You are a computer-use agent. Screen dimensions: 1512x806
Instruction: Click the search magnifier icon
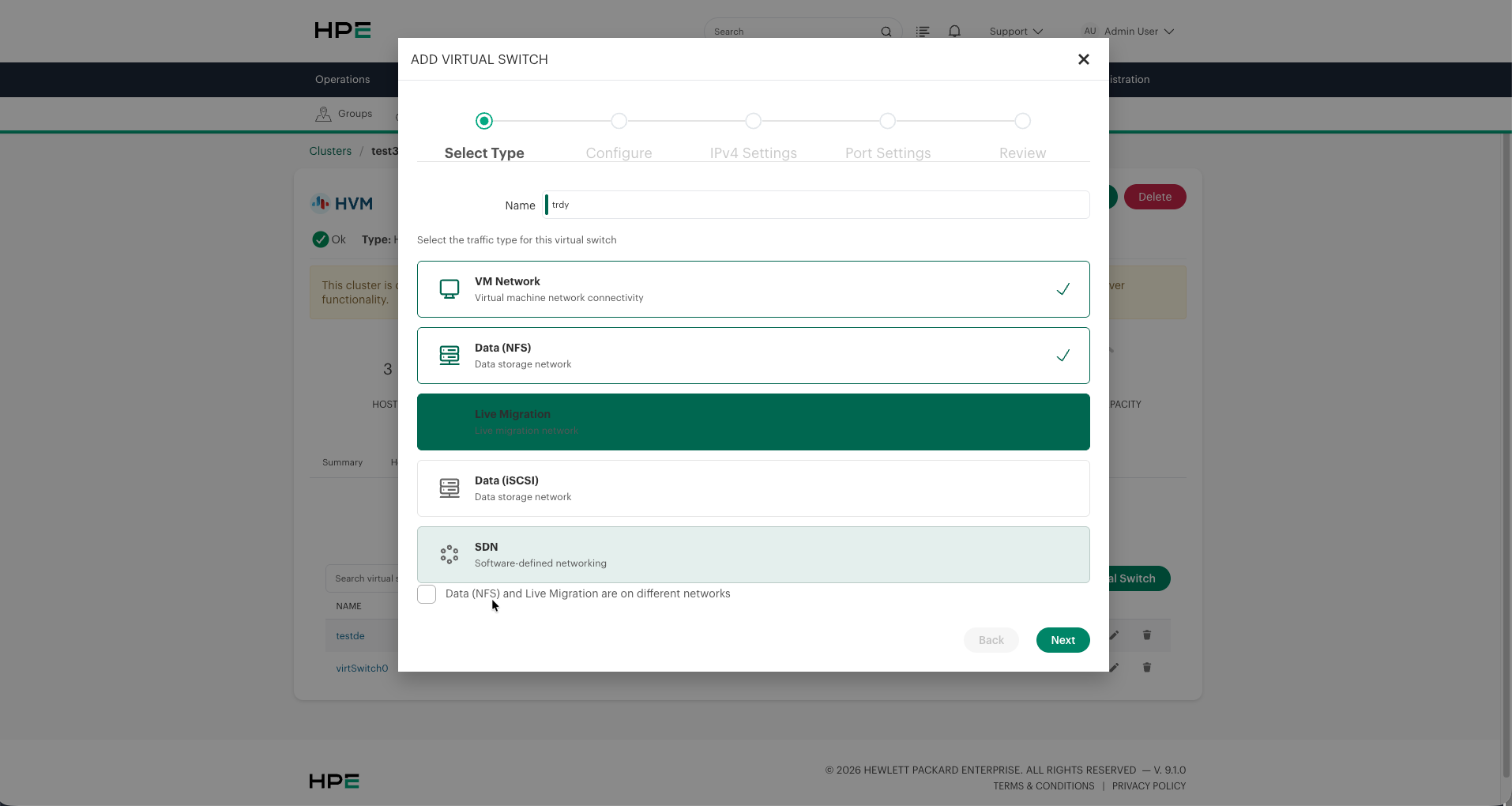coord(886,32)
